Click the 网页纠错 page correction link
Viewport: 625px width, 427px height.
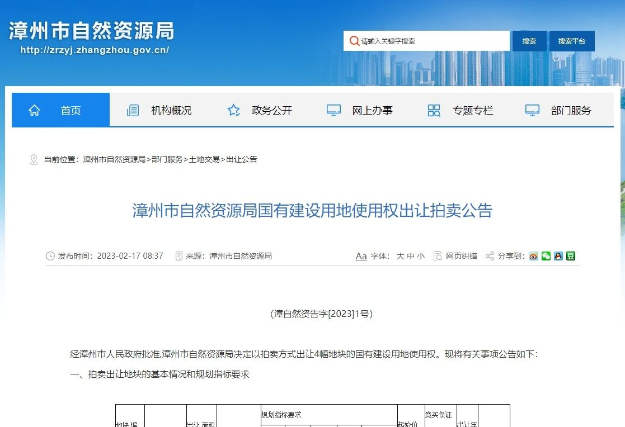(x=461, y=256)
